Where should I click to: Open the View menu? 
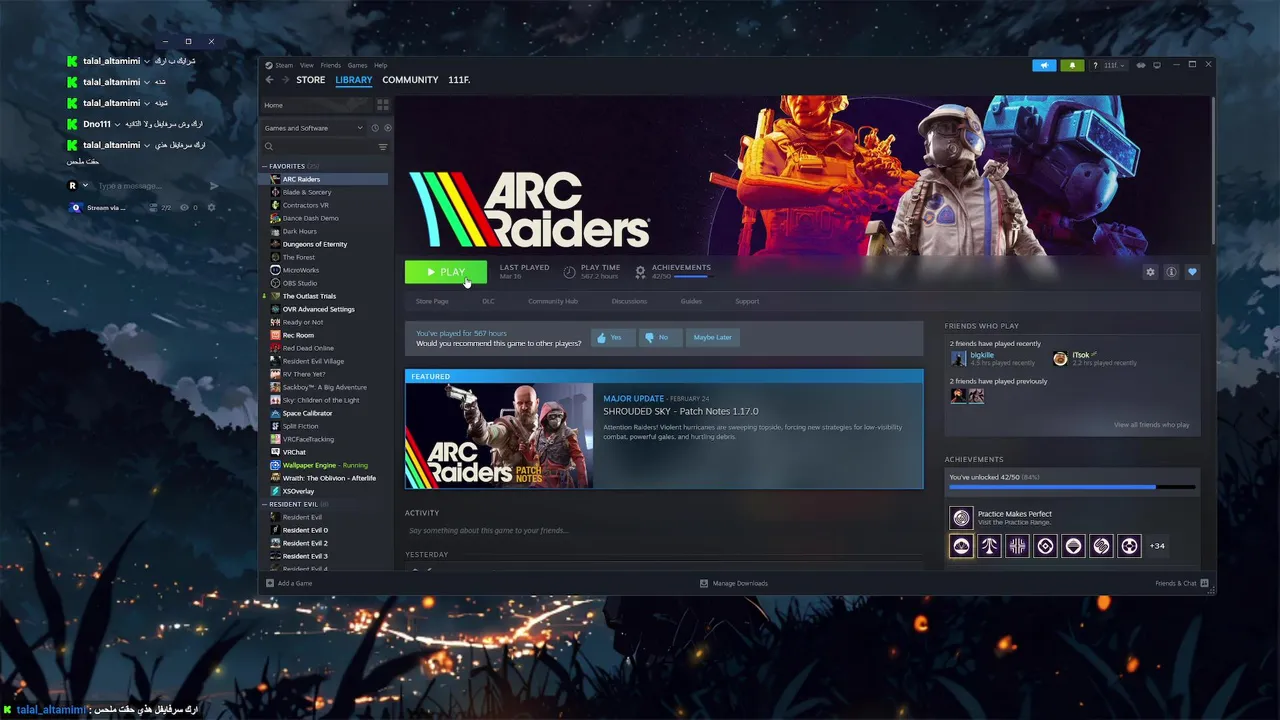click(x=307, y=65)
